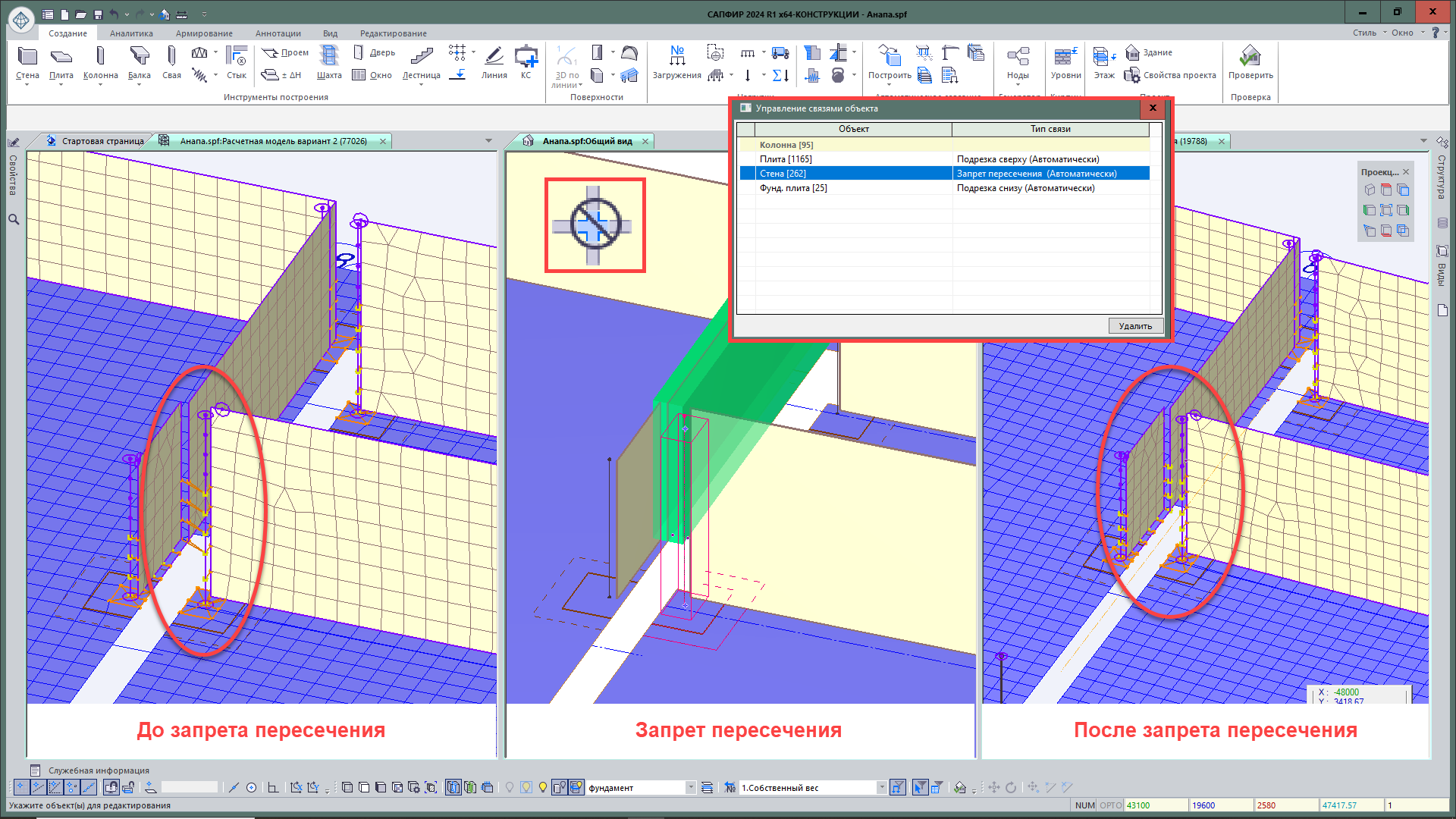Switch to the Армирование ribbon tab
Image resolution: width=1456 pixels, height=819 pixels.
coord(204,33)
